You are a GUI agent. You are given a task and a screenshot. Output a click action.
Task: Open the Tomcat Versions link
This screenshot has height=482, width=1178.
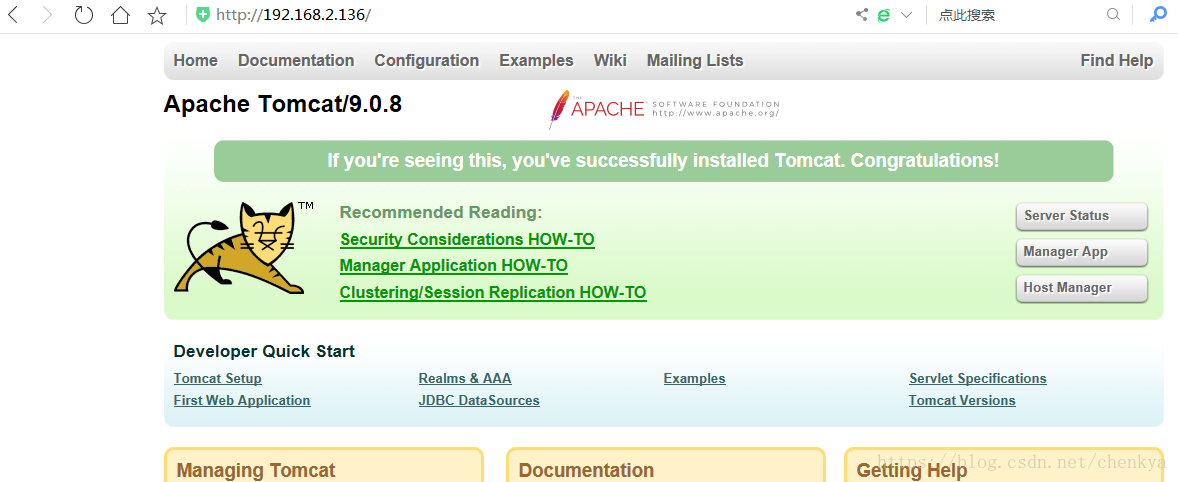click(962, 401)
